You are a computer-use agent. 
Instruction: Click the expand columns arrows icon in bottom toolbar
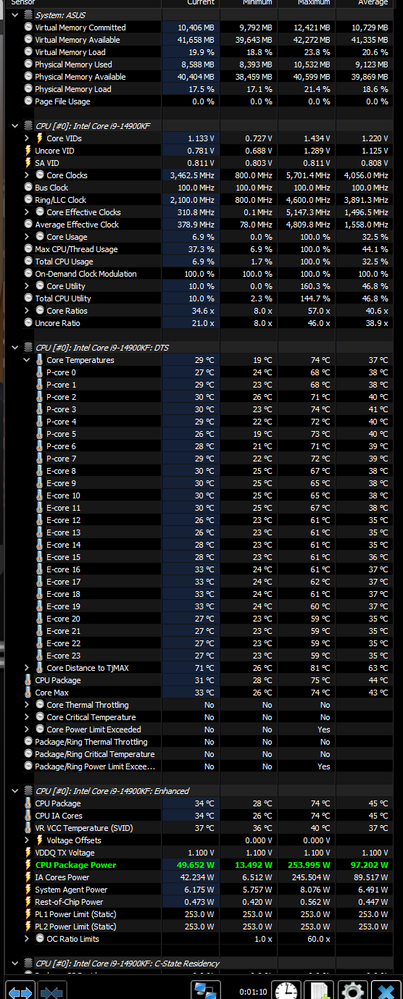click(x=20, y=991)
